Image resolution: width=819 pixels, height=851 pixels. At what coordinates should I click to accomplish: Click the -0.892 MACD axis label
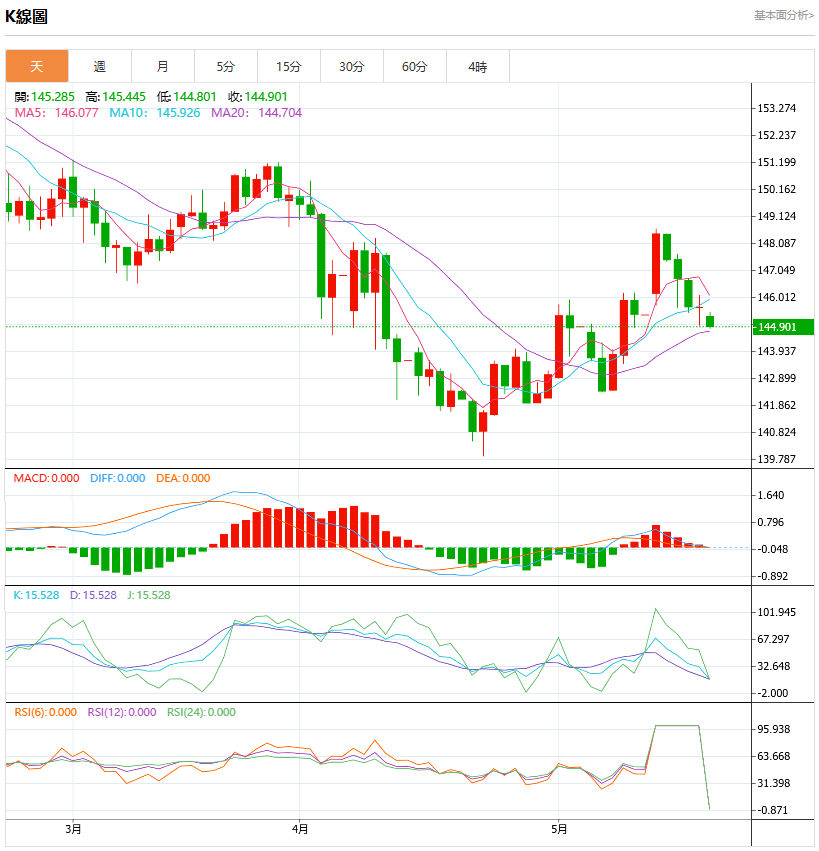pos(772,576)
